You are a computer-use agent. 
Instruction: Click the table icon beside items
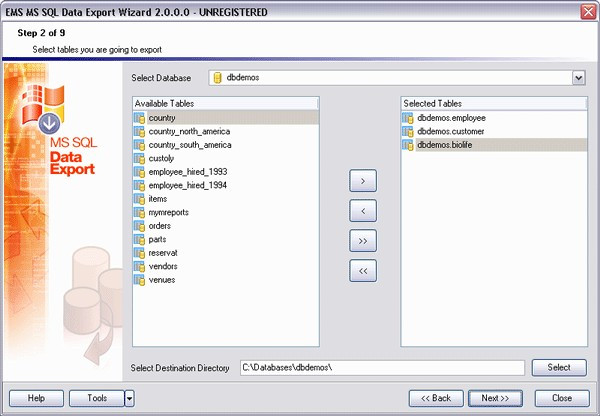[140, 199]
